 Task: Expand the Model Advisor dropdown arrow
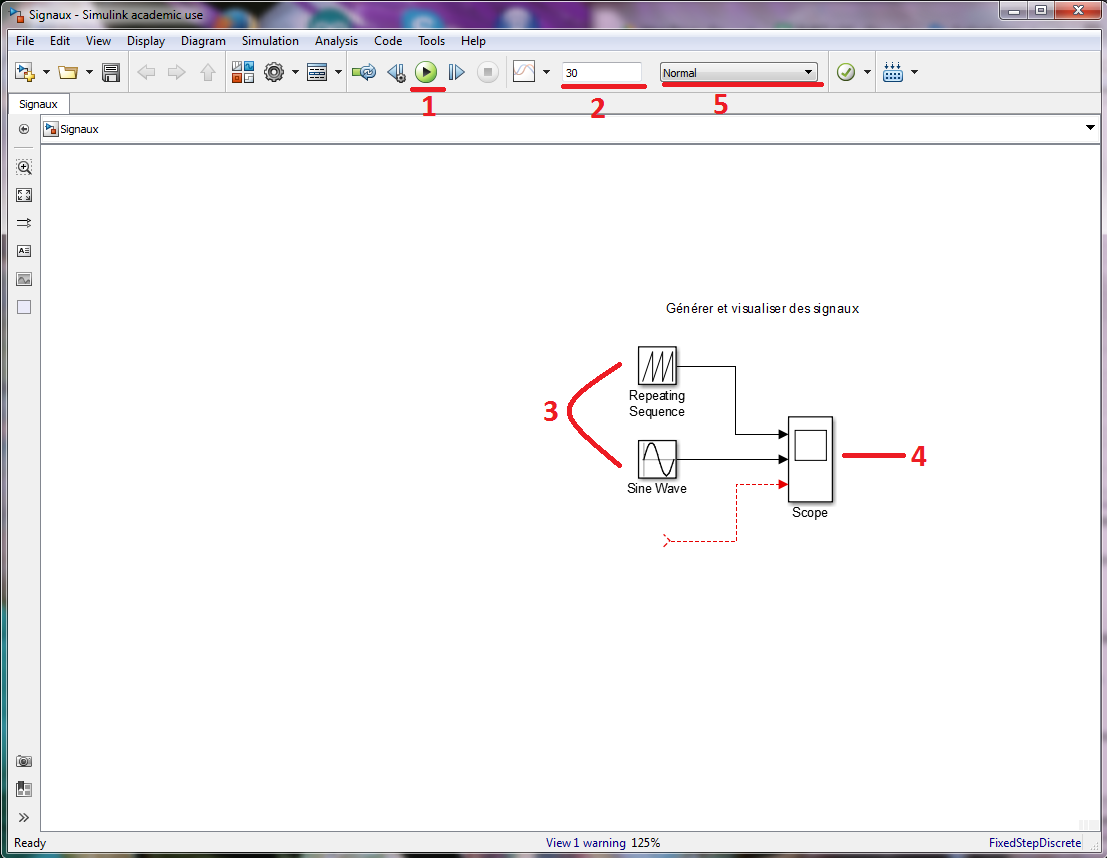pos(867,72)
